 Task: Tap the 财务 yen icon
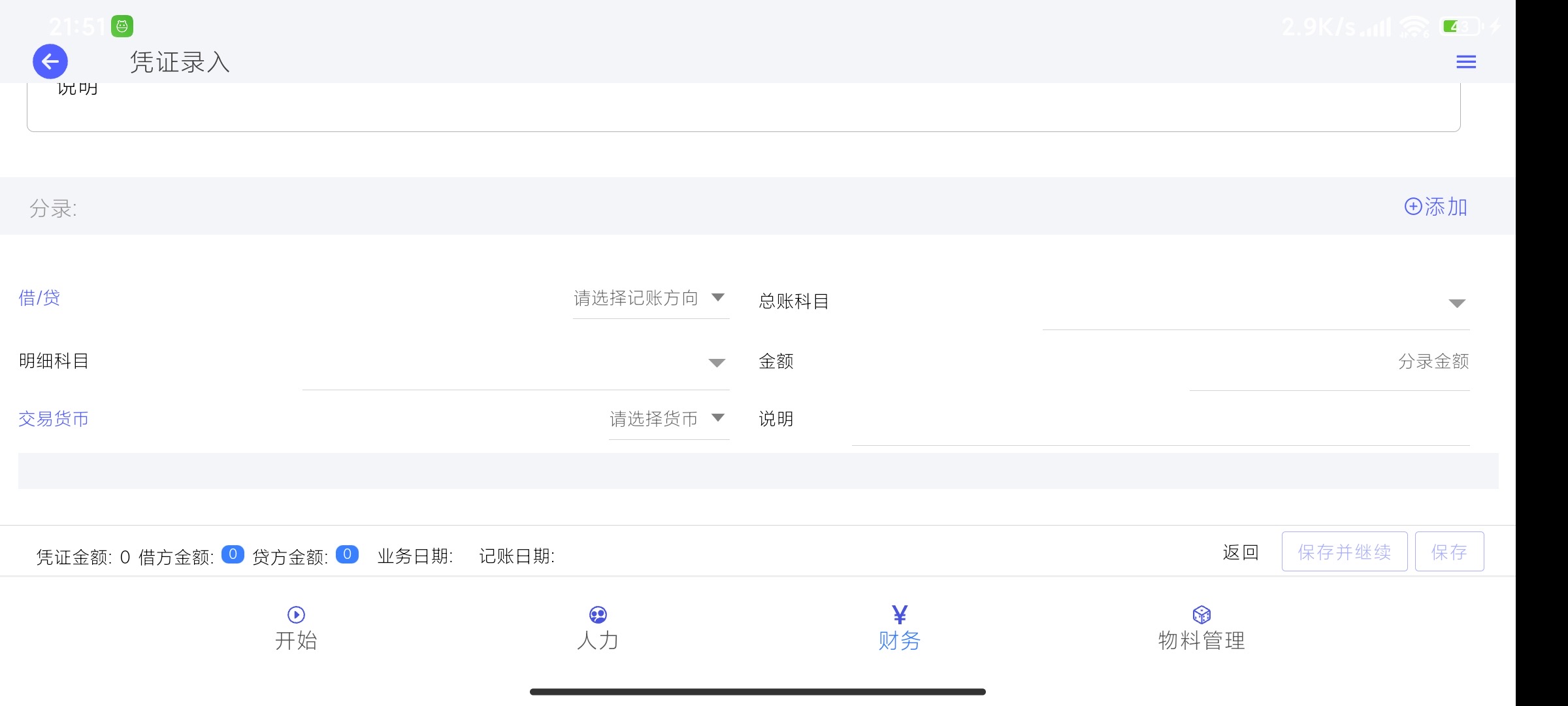pos(900,614)
